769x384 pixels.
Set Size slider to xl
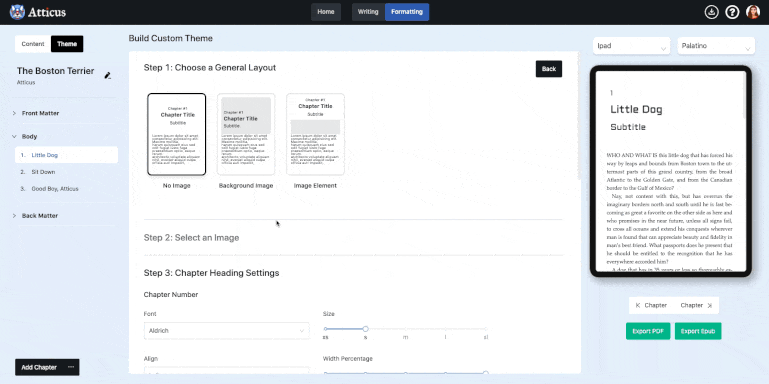(x=486, y=329)
